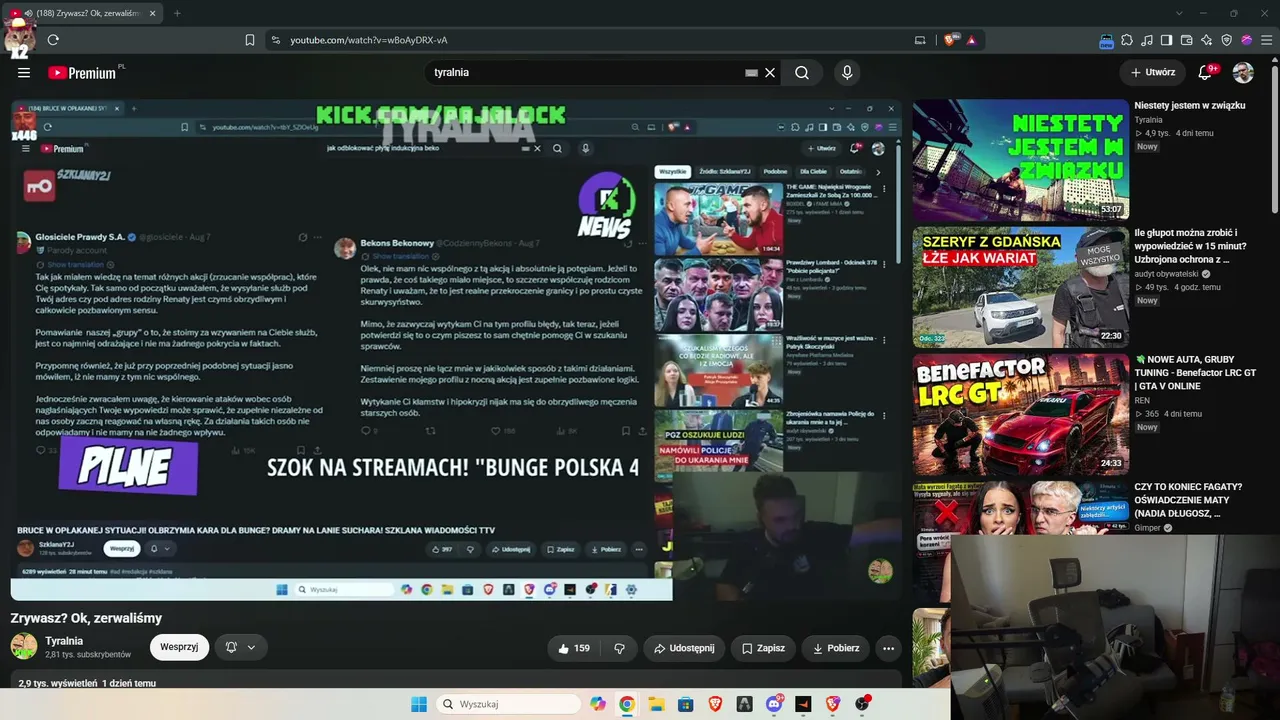Open the Windows Start menu
The width and height of the screenshot is (1280, 720).
pos(419,704)
